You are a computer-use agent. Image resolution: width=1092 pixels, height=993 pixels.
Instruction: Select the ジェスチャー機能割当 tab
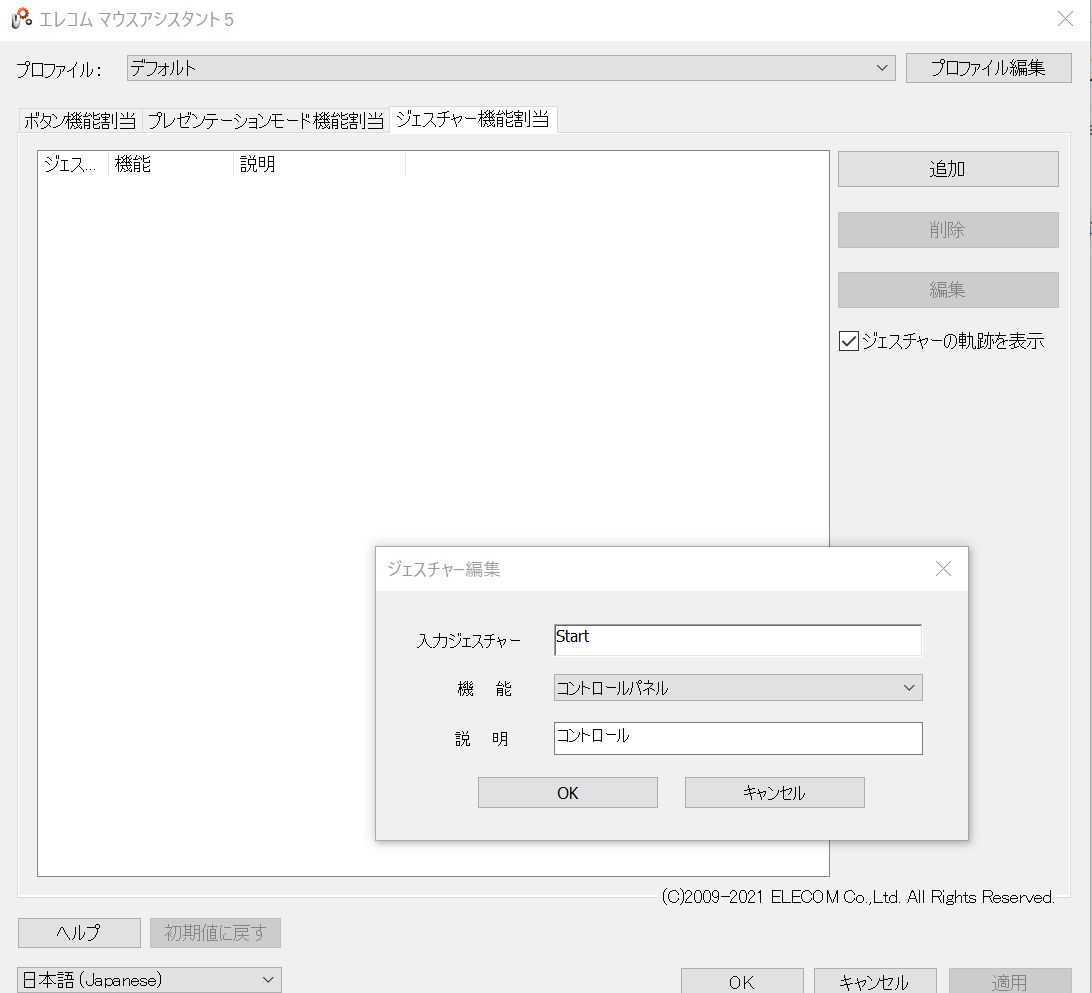(x=474, y=119)
